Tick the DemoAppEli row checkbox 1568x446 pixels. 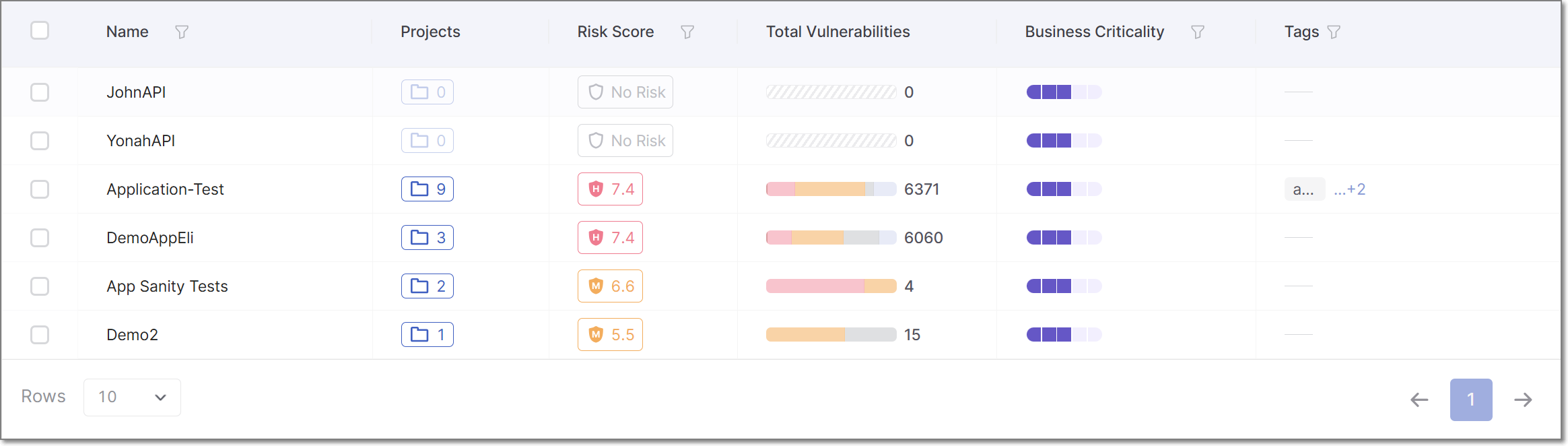pyautogui.click(x=40, y=238)
